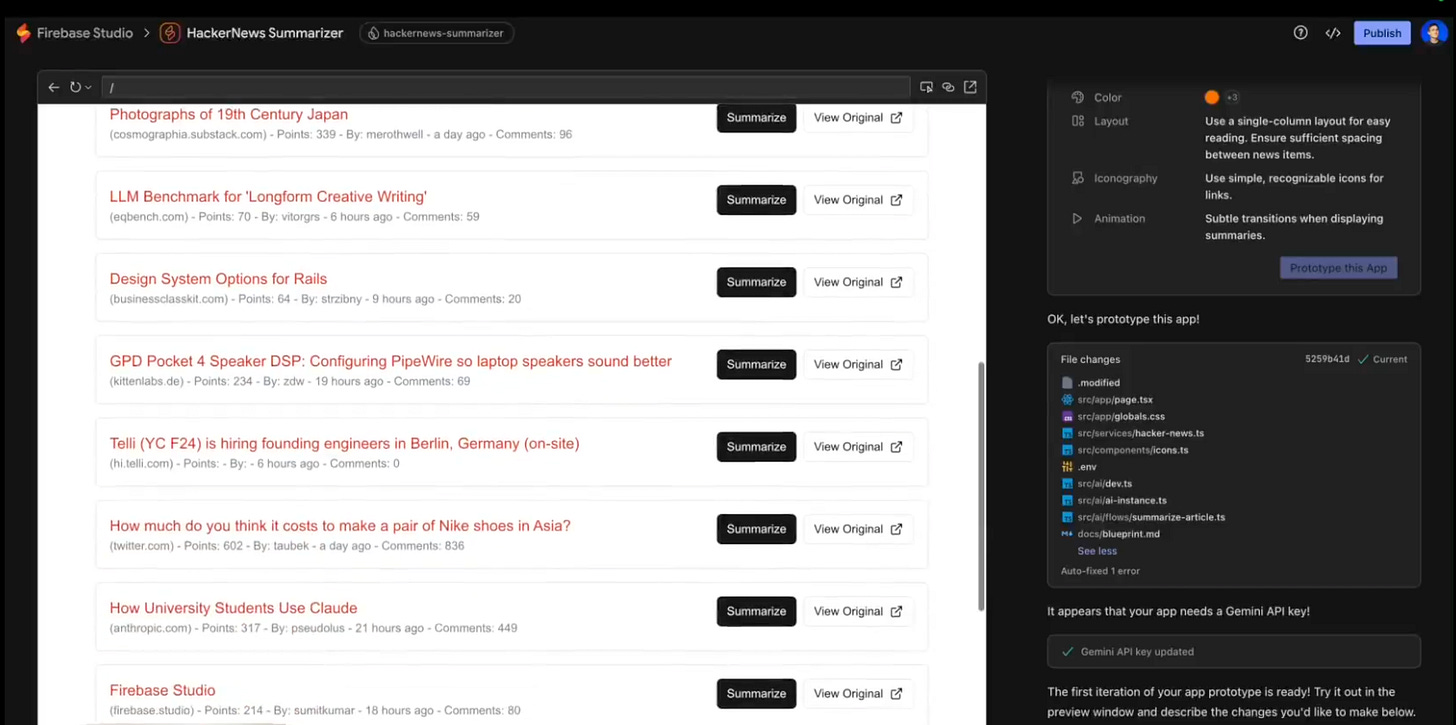
Task: Click the orange color swatch
Action: click(1212, 97)
